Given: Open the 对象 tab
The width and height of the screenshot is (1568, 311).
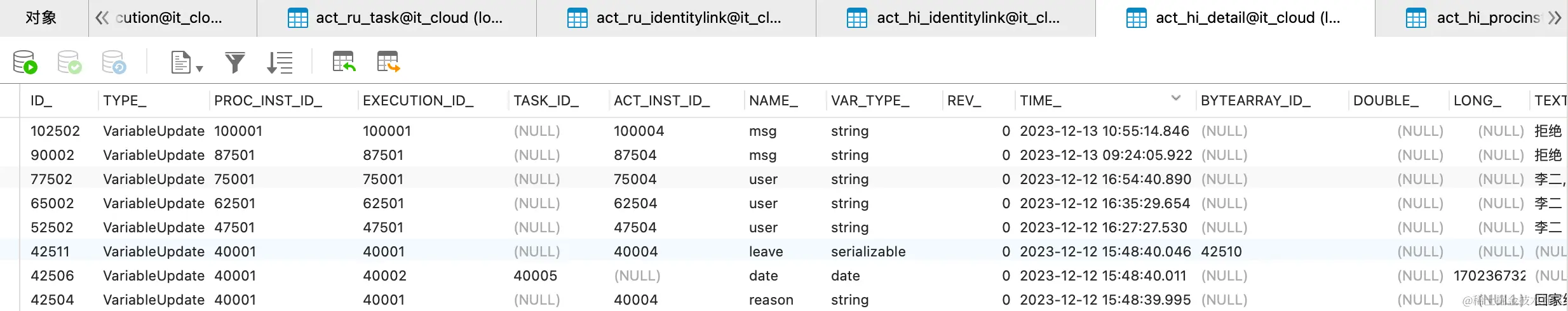Looking at the screenshot, I should click(41, 18).
